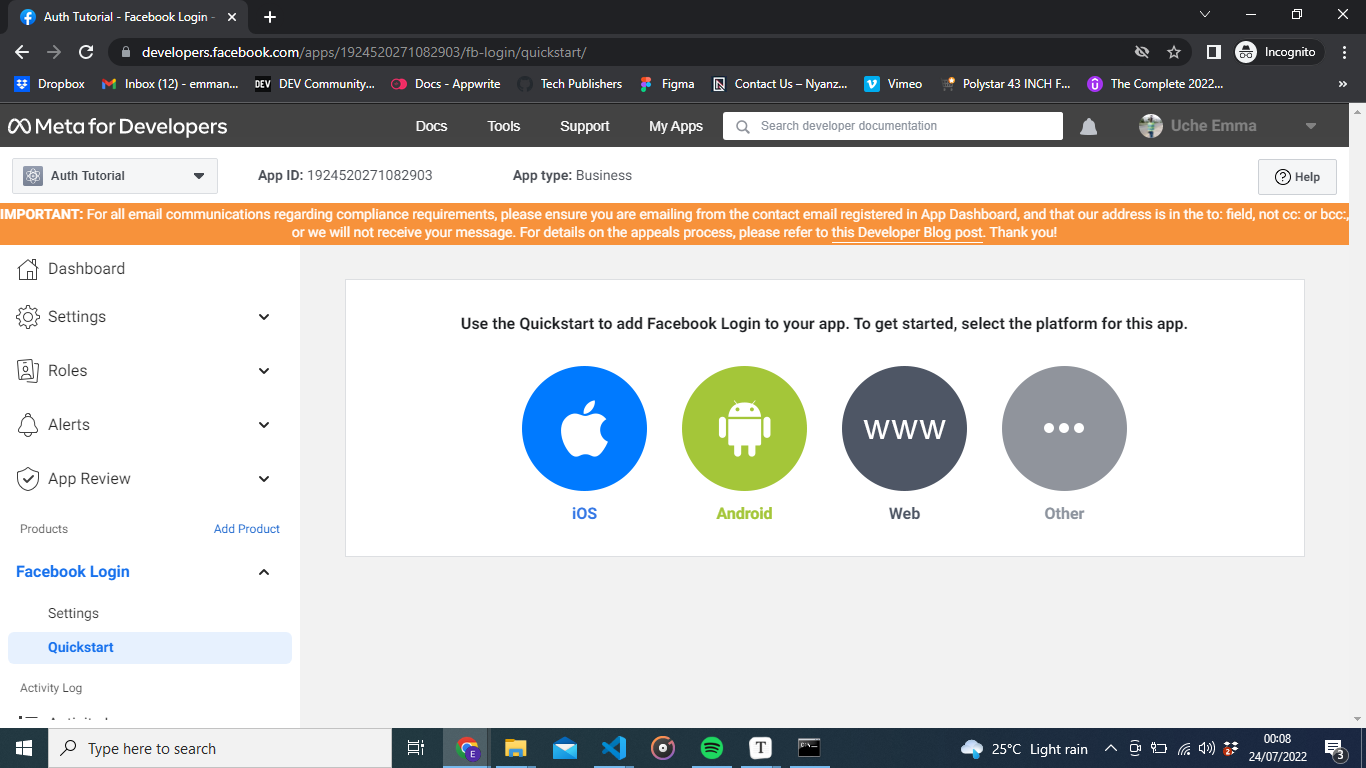Show more bookmarks with the double chevron
Screen dimensions: 1366x768
[x=1343, y=84]
